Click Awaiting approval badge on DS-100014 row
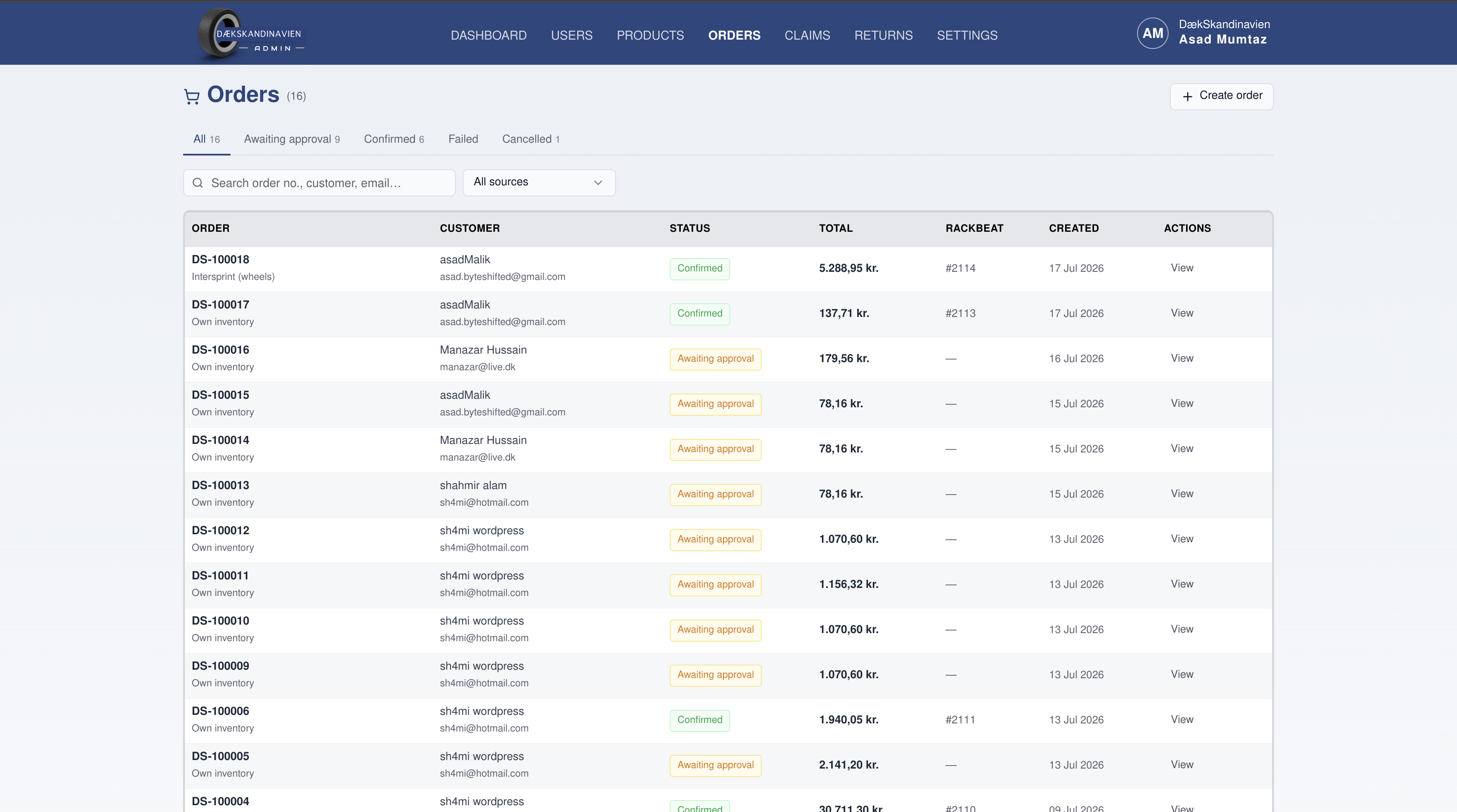 715,449
